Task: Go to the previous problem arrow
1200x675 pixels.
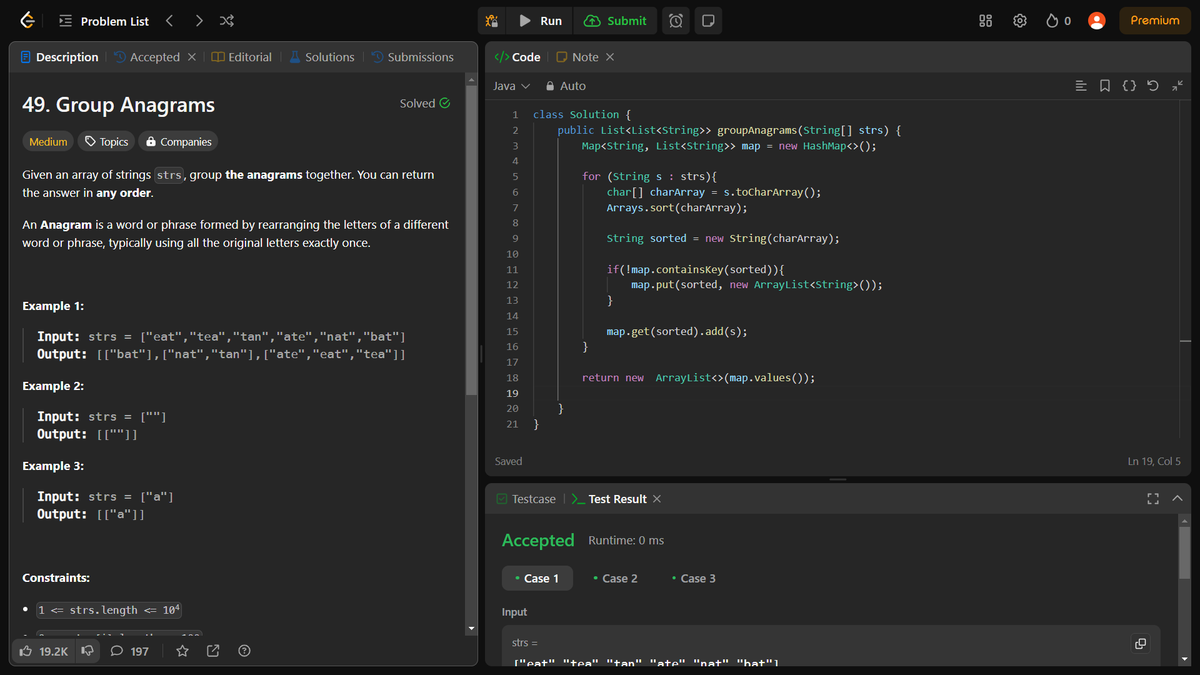Action: [x=169, y=20]
